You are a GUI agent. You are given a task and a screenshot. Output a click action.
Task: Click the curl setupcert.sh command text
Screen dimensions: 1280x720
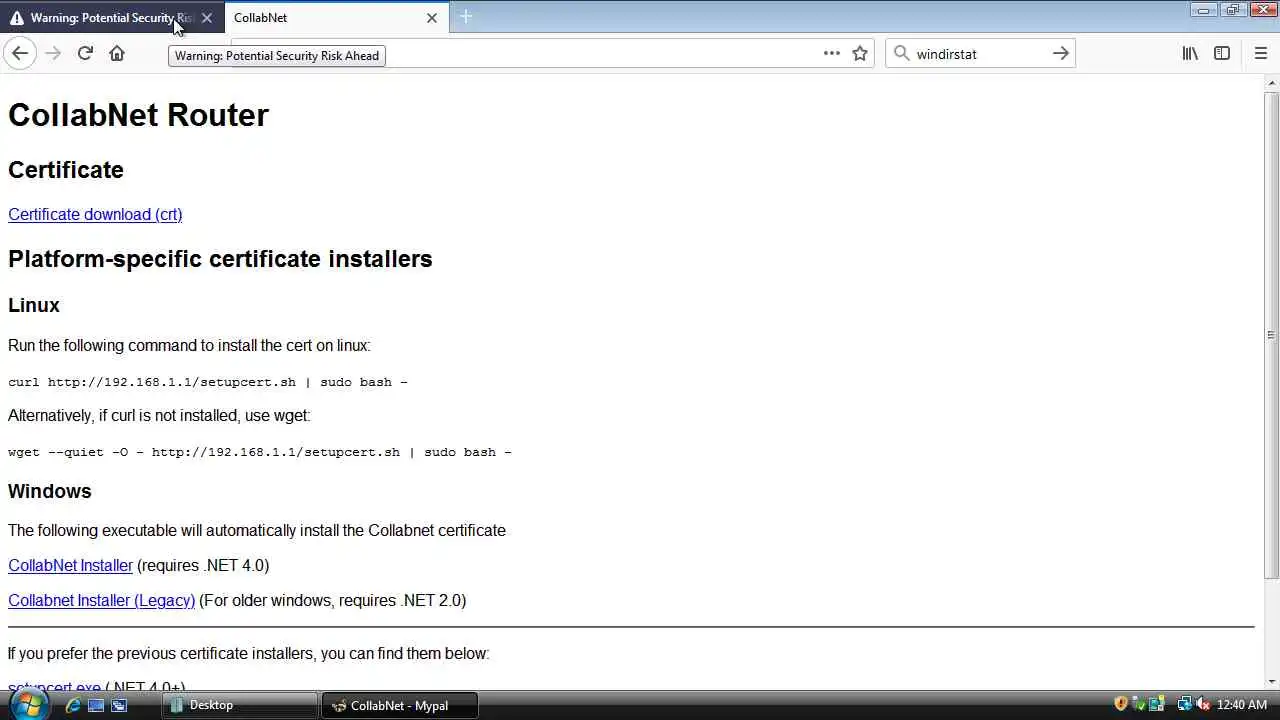(x=208, y=382)
